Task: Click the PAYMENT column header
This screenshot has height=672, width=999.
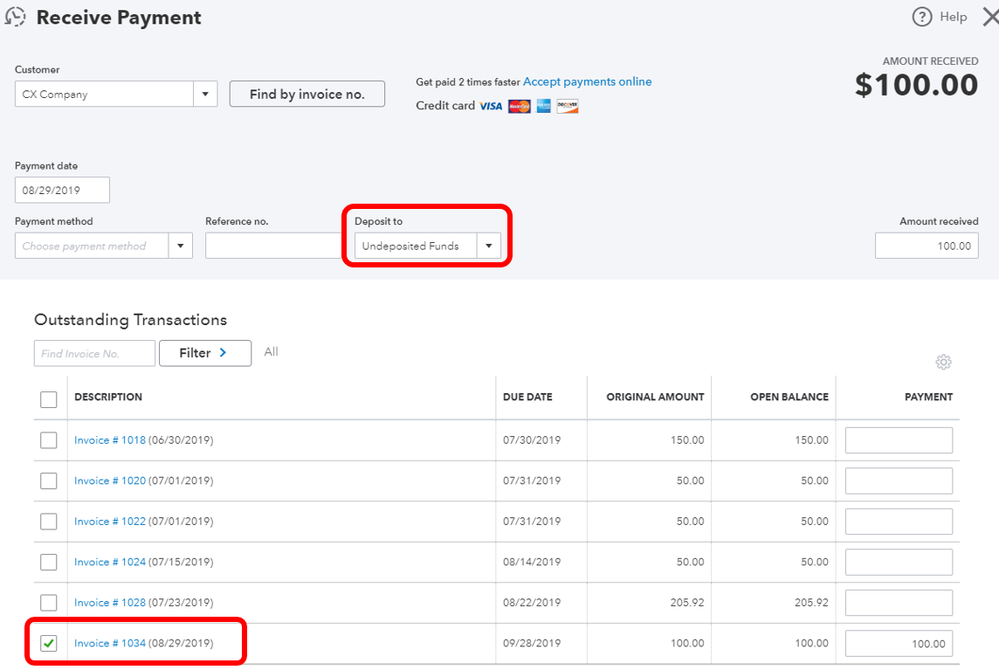Action: click(x=928, y=397)
